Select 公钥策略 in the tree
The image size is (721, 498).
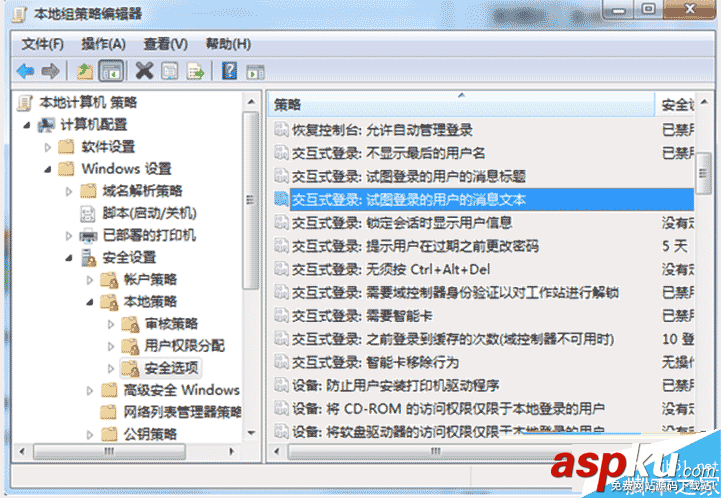pyautogui.click(x=150, y=434)
